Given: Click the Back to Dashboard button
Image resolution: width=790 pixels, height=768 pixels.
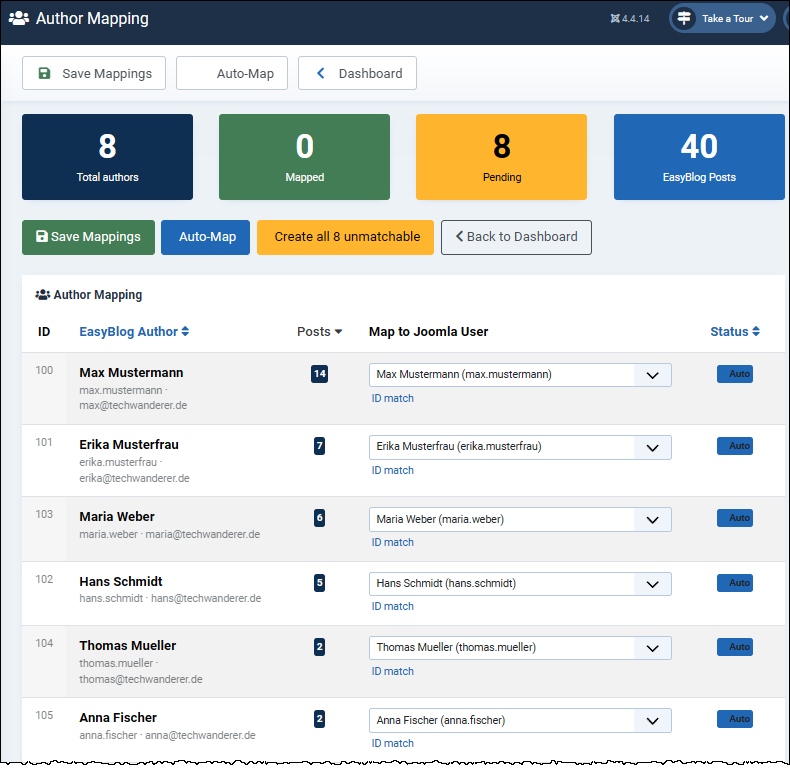Looking at the screenshot, I should pos(516,237).
